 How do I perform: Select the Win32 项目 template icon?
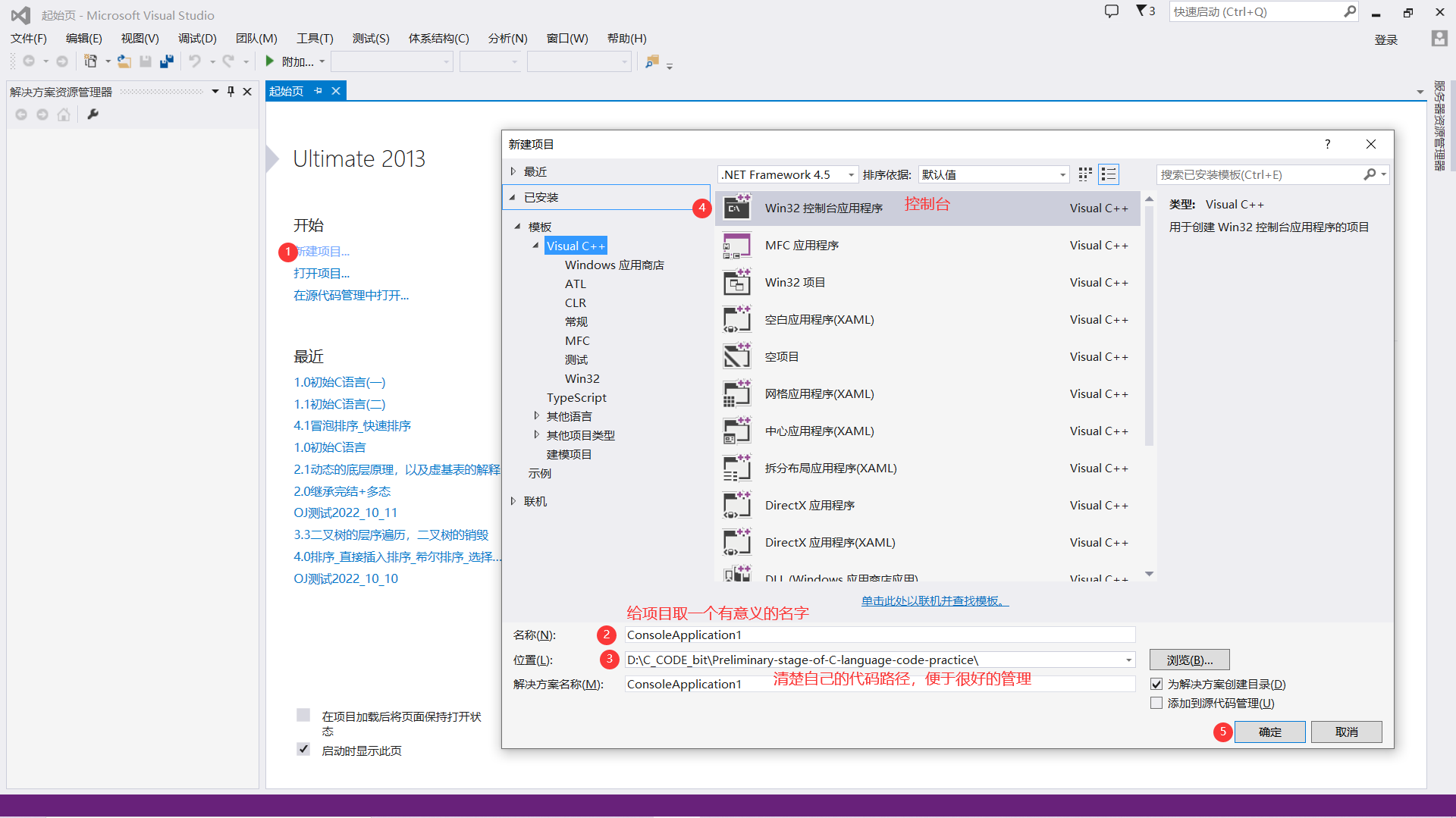[x=736, y=283]
